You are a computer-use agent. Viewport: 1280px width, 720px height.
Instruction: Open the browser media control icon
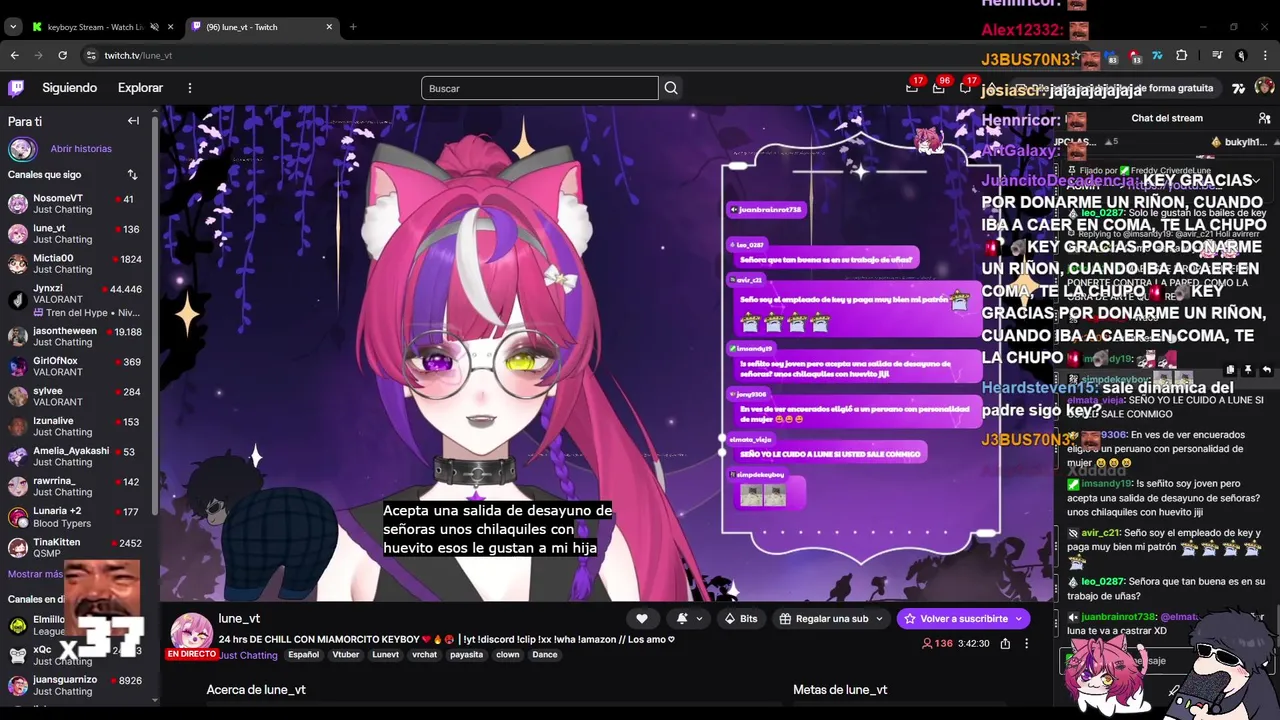[1217, 55]
